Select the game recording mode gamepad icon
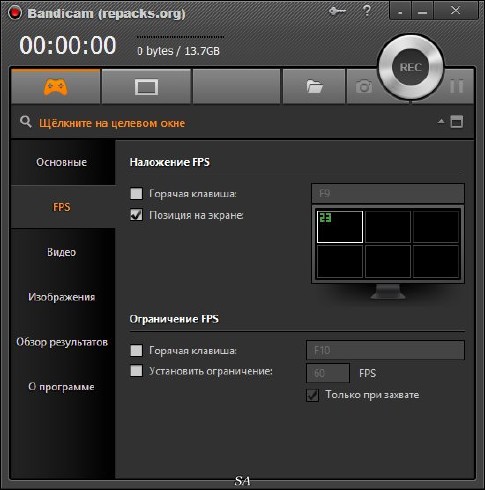The height and width of the screenshot is (490, 485). 55,87
